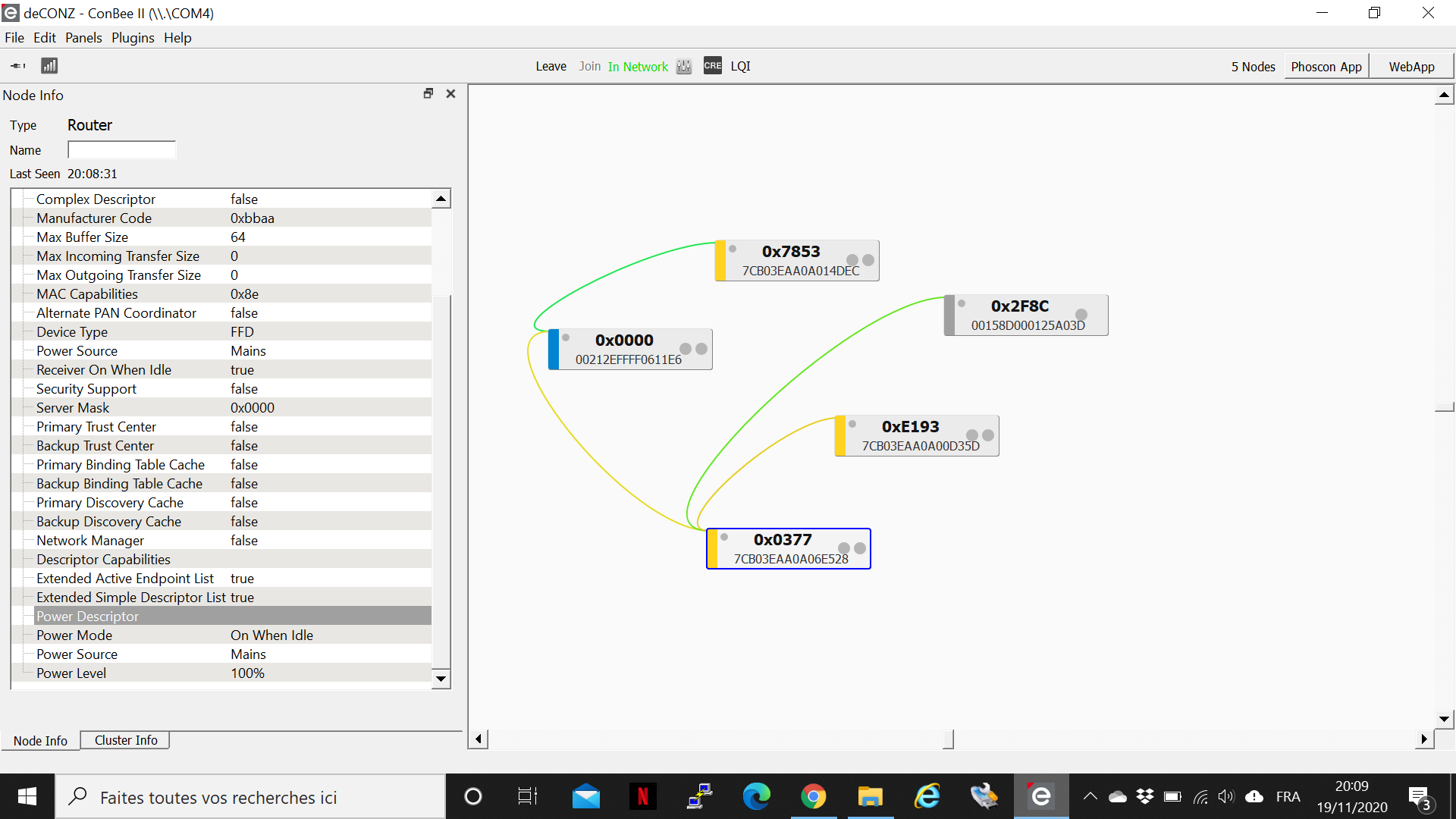Select the MAC Capabilities row
Screen dimensions: 1456x819
(232, 293)
